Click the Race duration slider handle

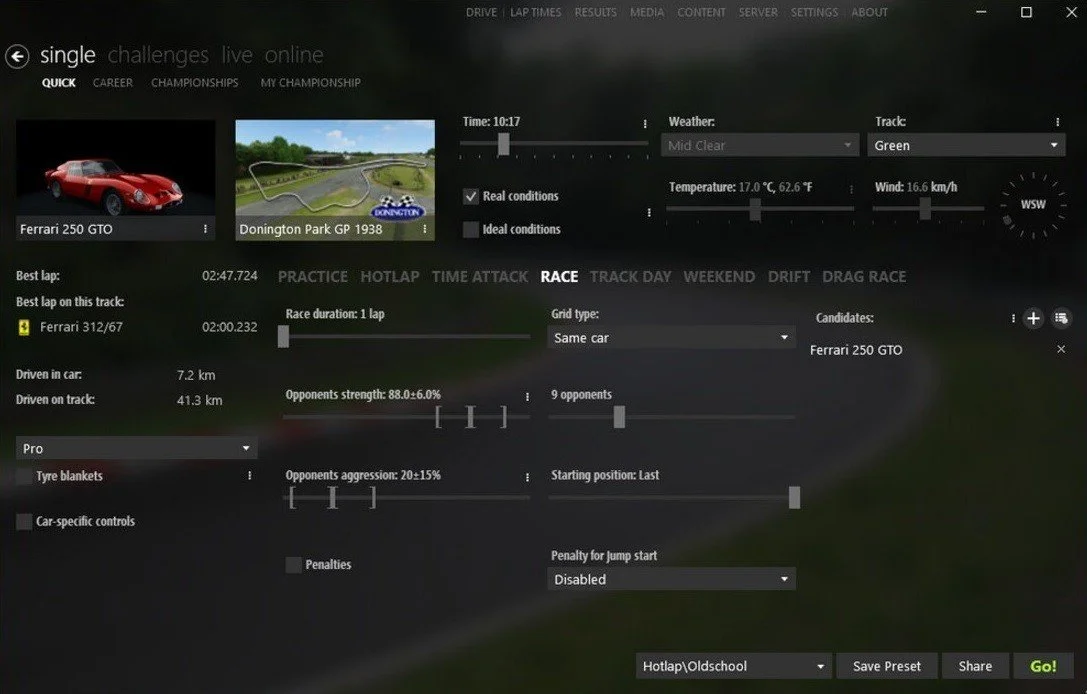click(x=284, y=337)
